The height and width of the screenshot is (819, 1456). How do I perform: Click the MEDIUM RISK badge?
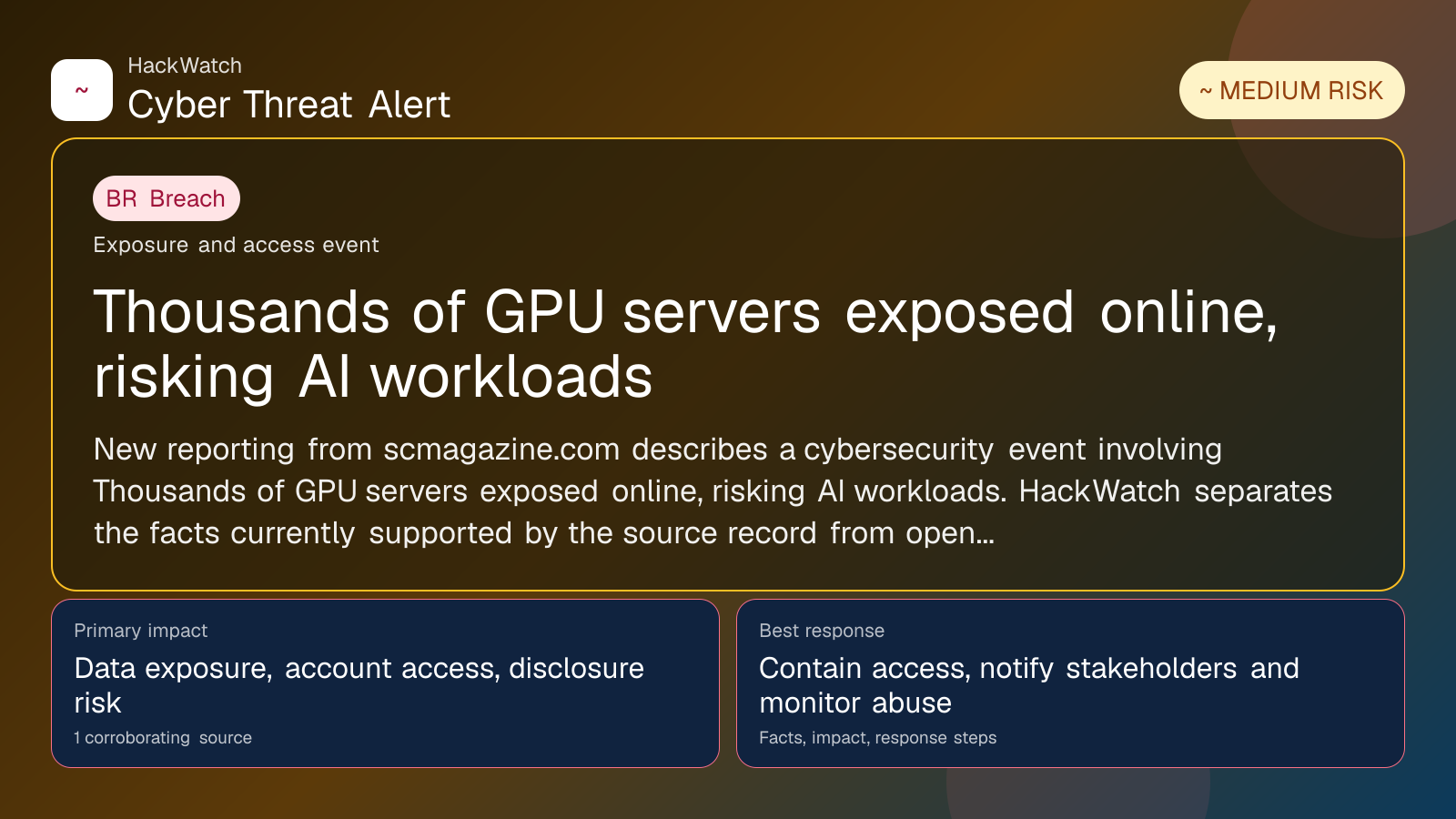pyautogui.click(x=1291, y=90)
